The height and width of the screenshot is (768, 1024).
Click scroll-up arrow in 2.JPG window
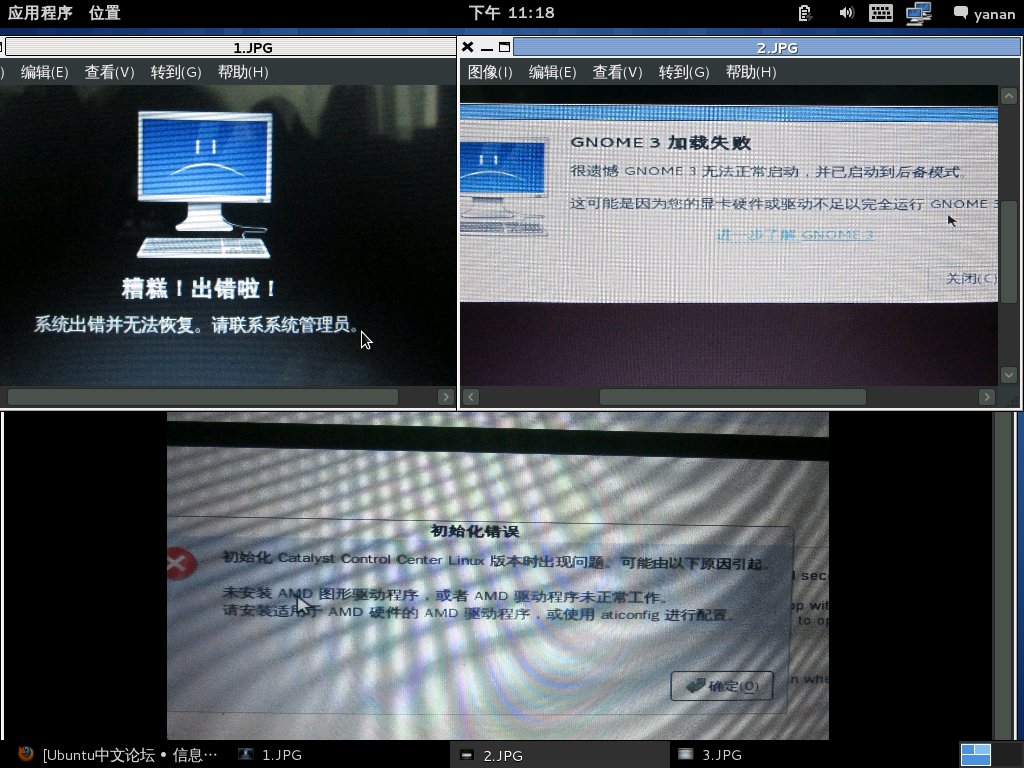(1009, 96)
